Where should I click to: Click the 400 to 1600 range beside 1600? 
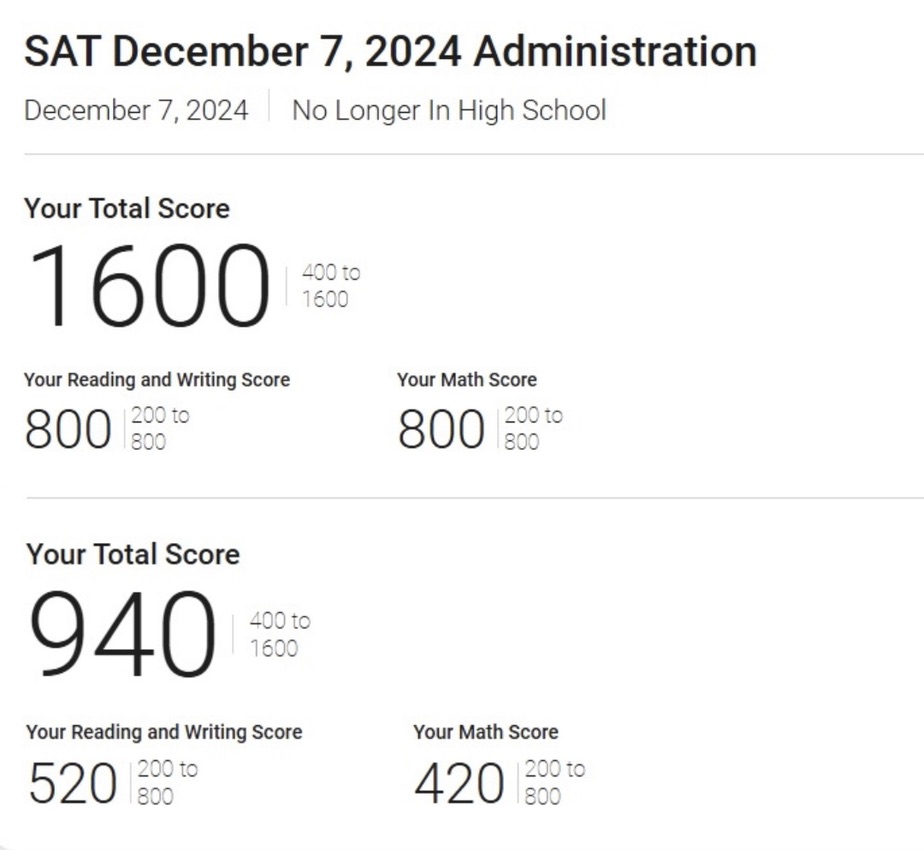[330, 286]
